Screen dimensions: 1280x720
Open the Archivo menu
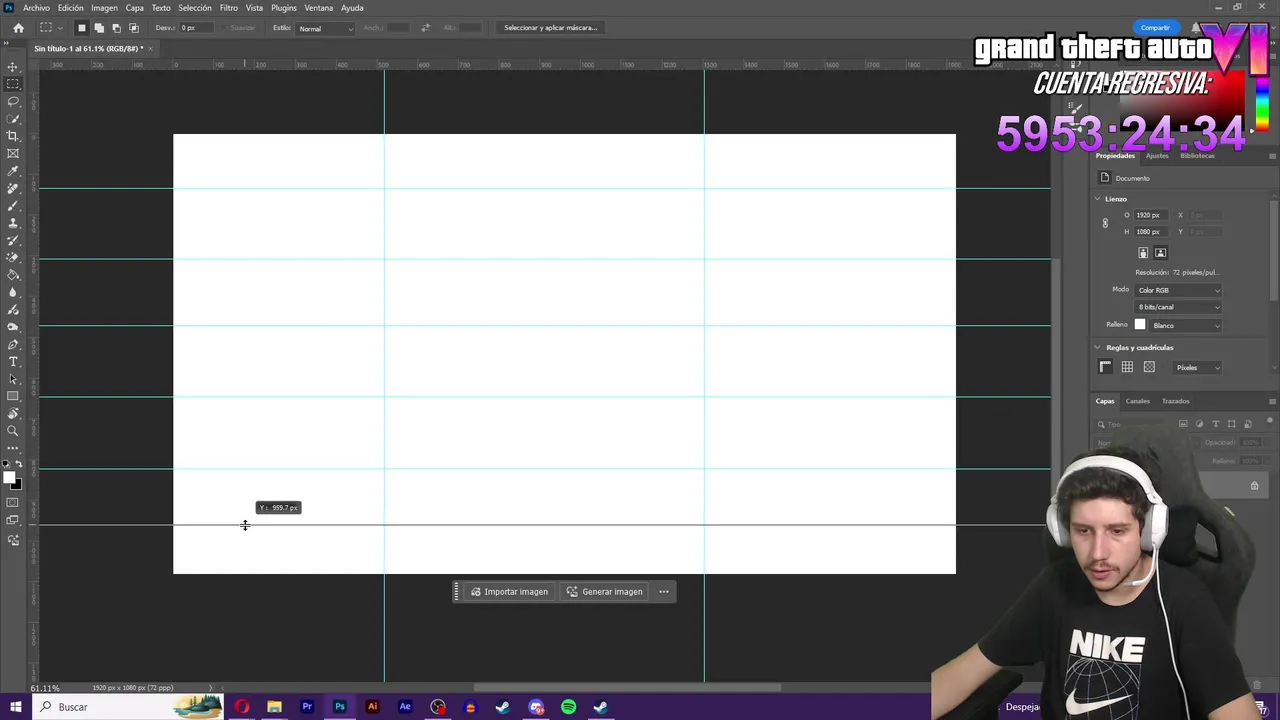point(36,8)
